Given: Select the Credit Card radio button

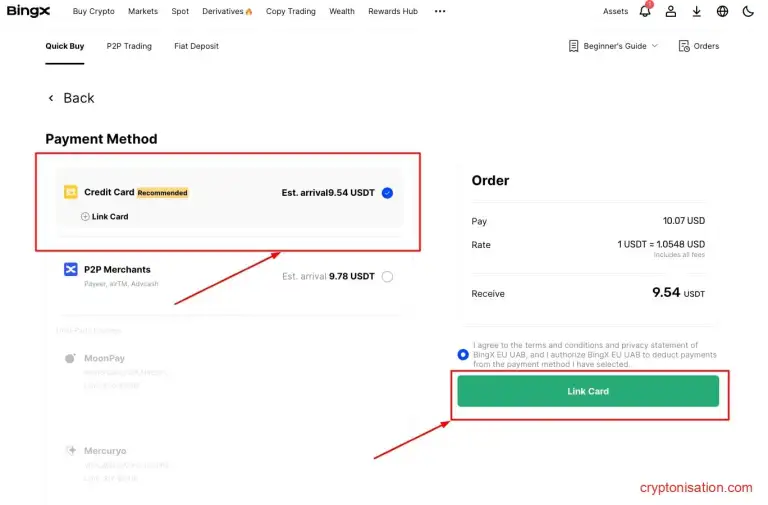Looking at the screenshot, I should pos(387,193).
